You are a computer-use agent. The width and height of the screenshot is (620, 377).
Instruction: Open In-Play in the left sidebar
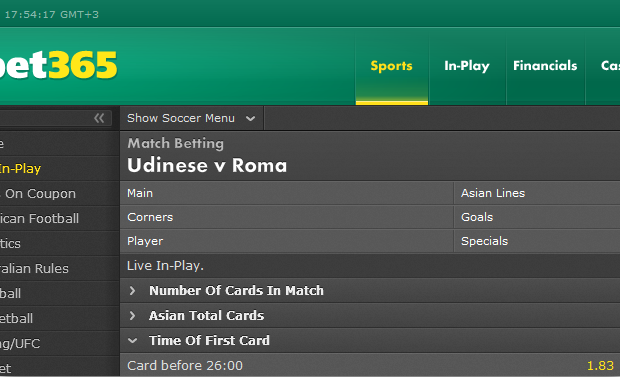click(20, 169)
